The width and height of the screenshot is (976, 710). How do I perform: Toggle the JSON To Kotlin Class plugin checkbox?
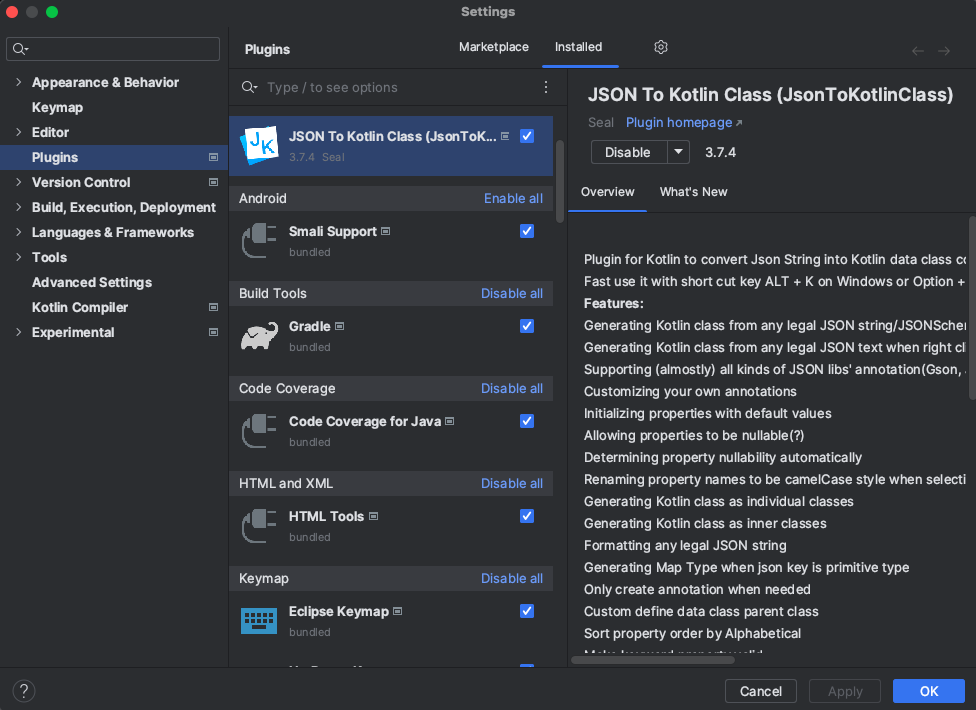point(527,136)
